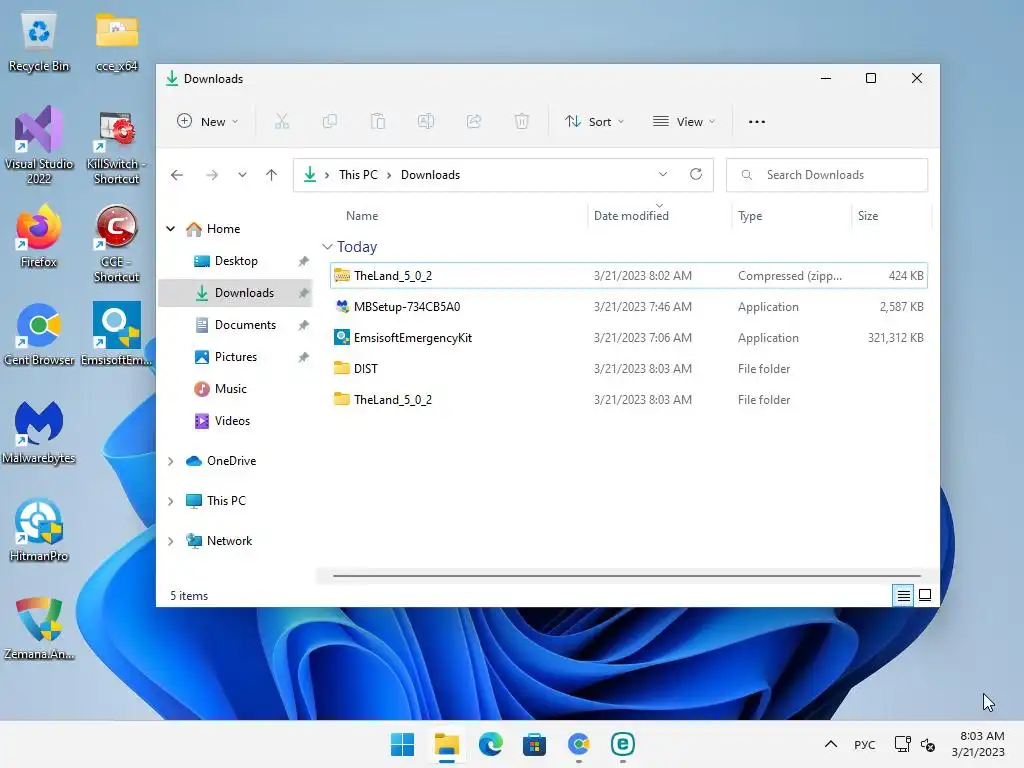Viewport: 1024px width, 768px height.
Task: Select the DIST file folder
Action: pyautogui.click(x=629, y=368)
